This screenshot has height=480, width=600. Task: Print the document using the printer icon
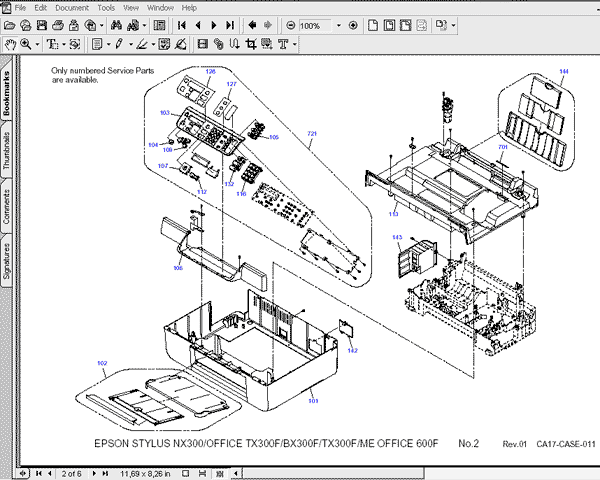pos(58,26)
